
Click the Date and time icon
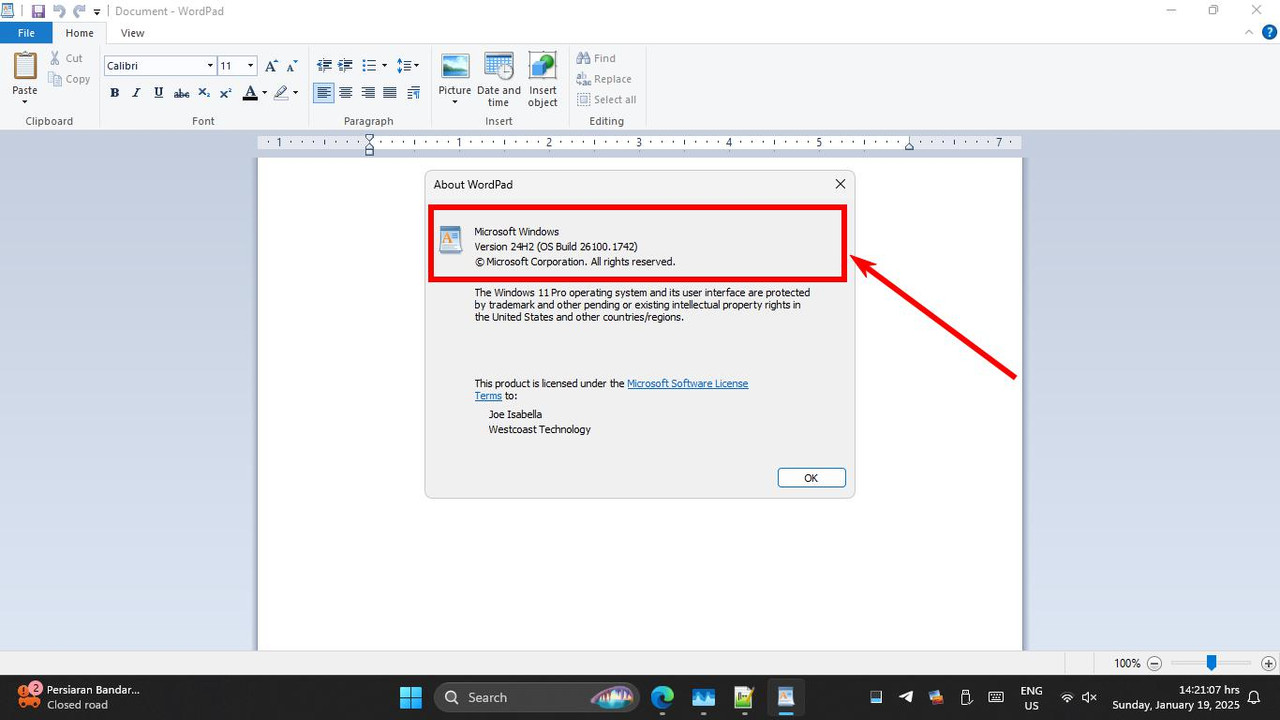(x=498, y=67)
